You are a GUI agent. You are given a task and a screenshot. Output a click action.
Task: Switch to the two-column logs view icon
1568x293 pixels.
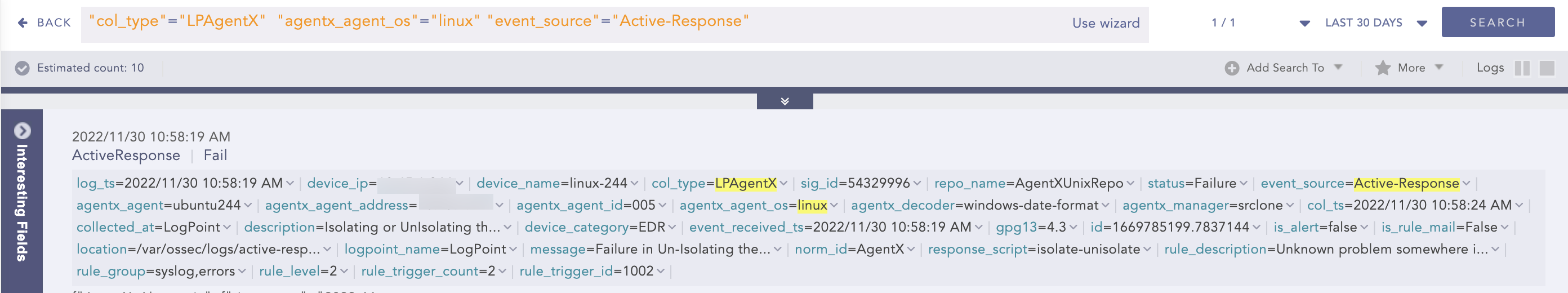[x=1522, y=68]
